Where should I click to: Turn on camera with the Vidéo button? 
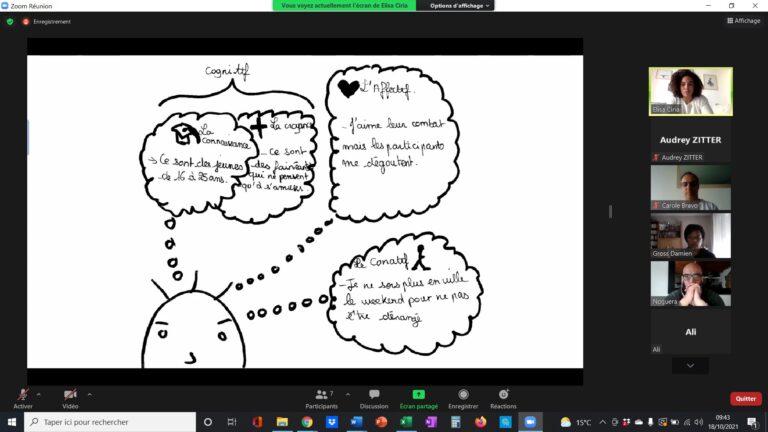click(x=70, y=396)
